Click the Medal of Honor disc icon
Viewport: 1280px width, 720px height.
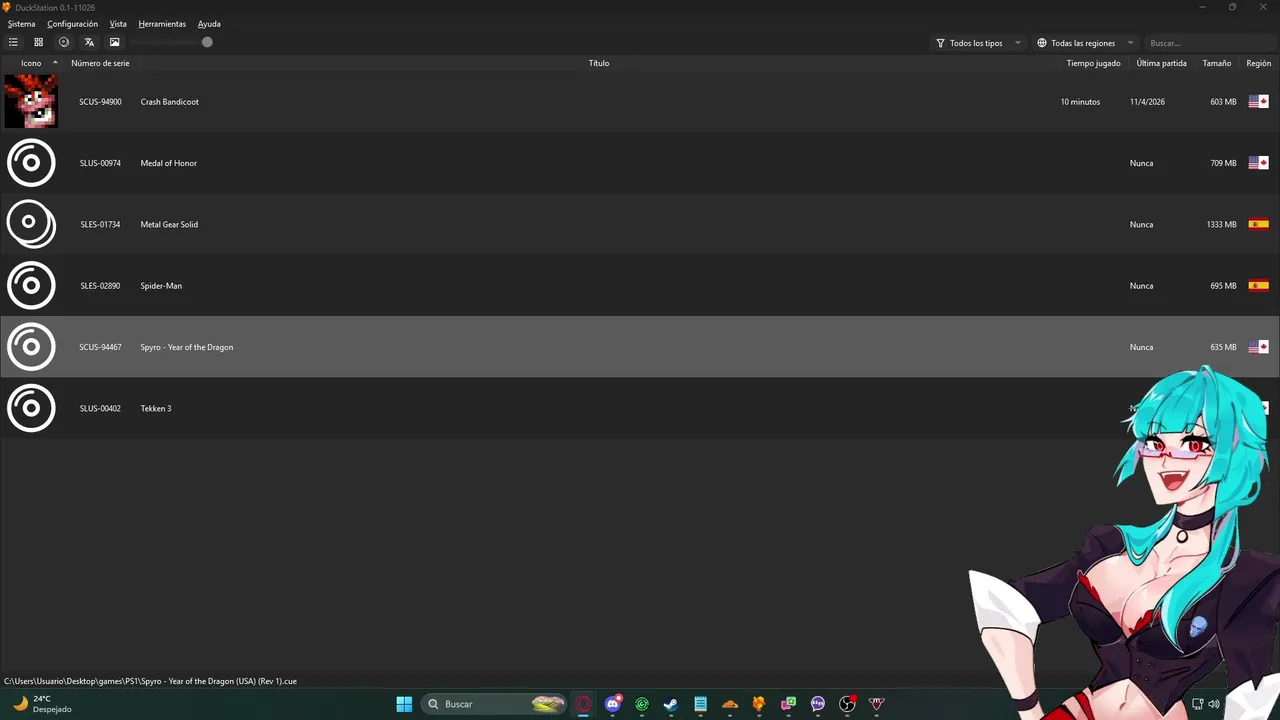(x=31, y=163)
